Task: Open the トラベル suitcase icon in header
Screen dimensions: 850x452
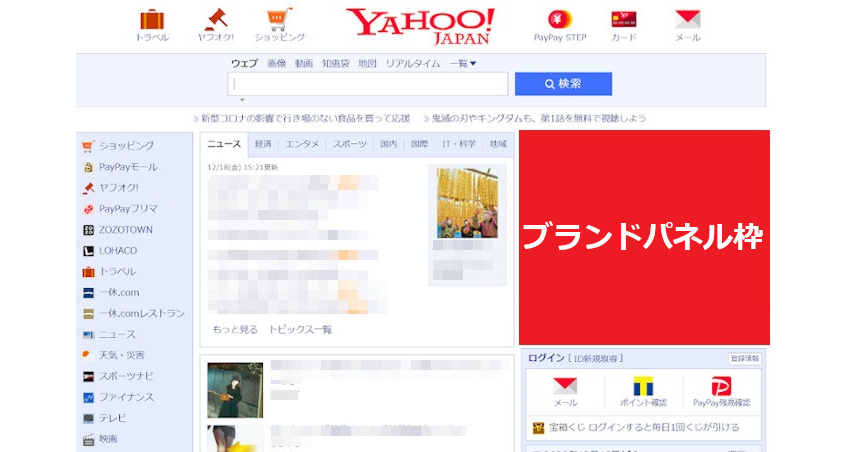Action: click(152, 20)
